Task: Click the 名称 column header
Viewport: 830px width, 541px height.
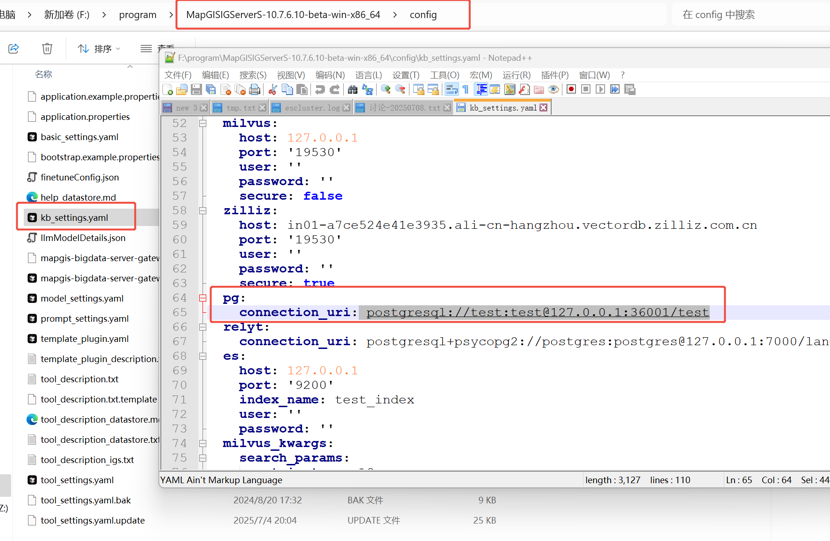Action: click(x=44, y=74)
